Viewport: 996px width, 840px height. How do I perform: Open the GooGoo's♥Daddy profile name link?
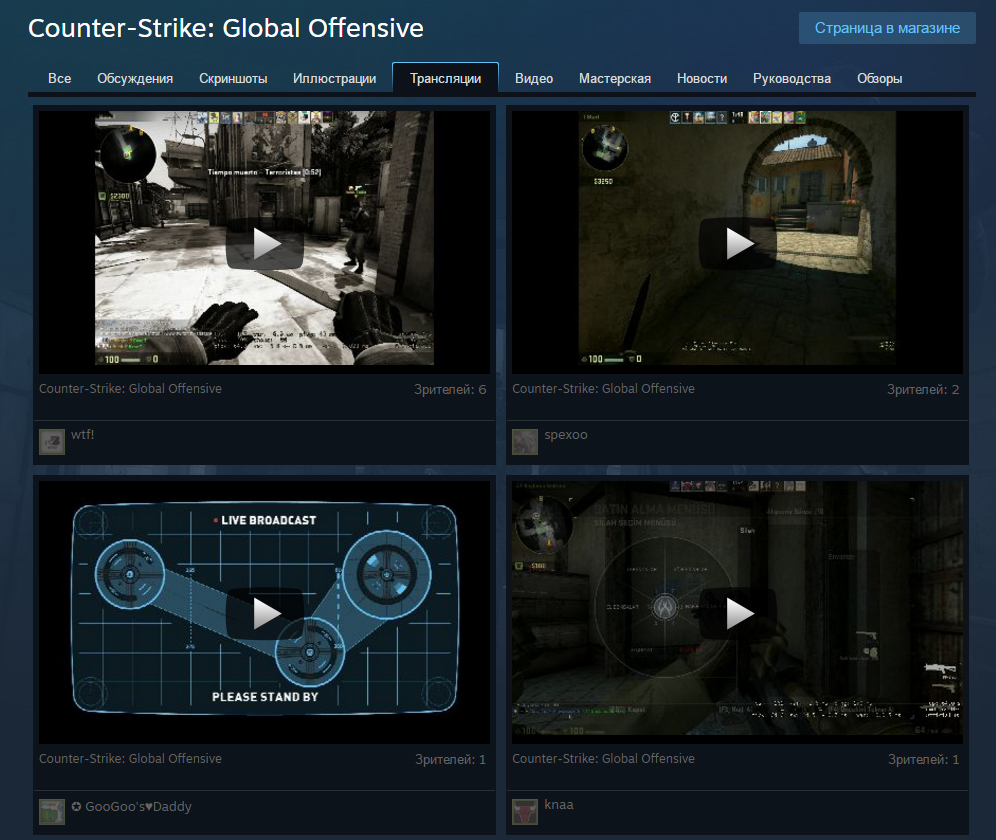131,806
